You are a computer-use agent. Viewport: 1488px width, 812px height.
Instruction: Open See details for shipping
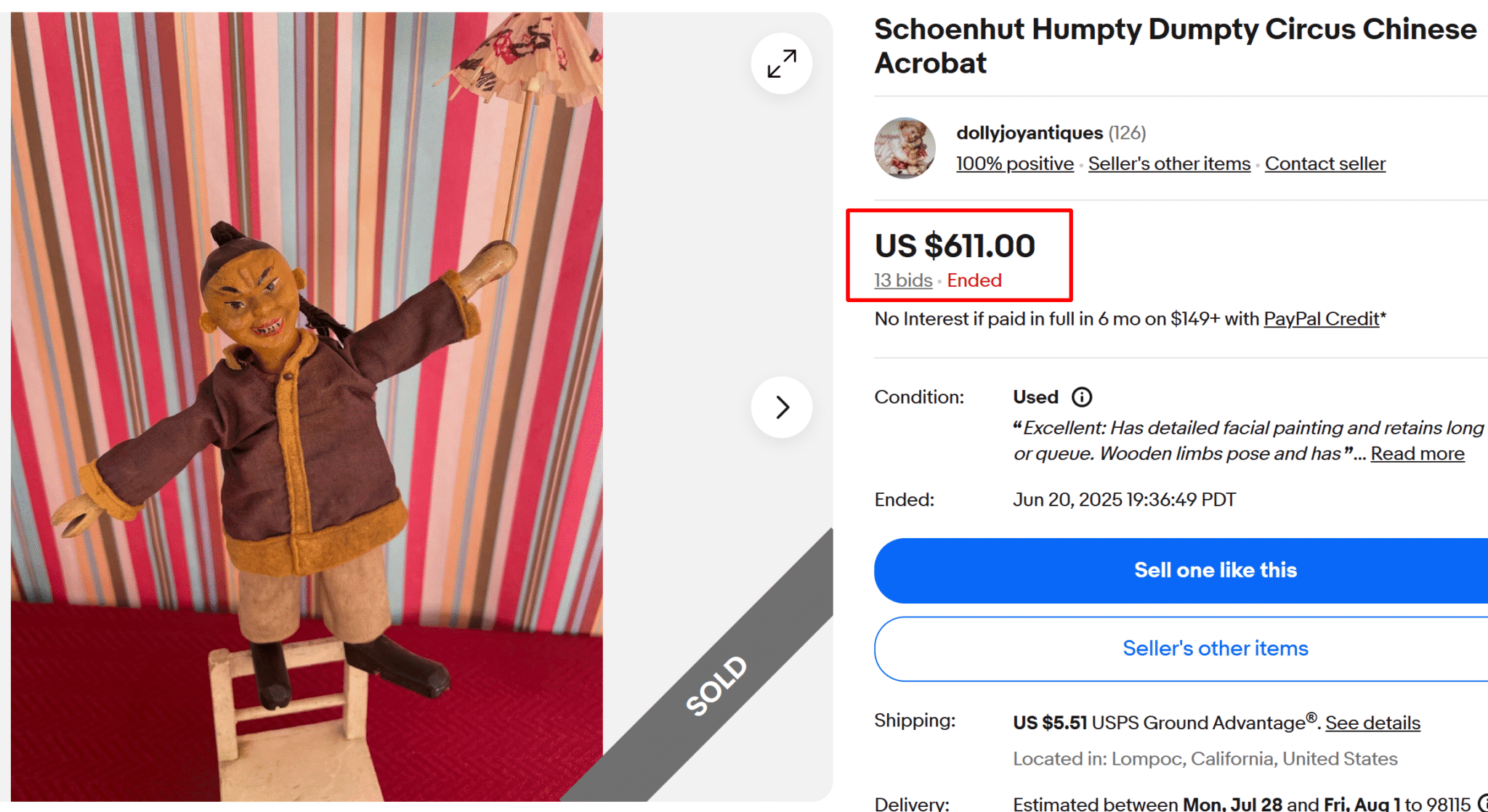pos(1372,723)
